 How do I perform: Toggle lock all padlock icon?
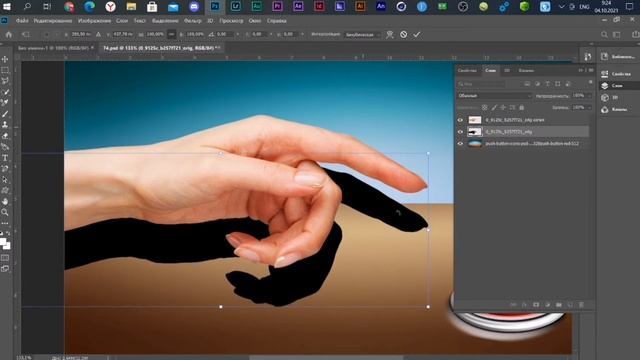(521, 108)
